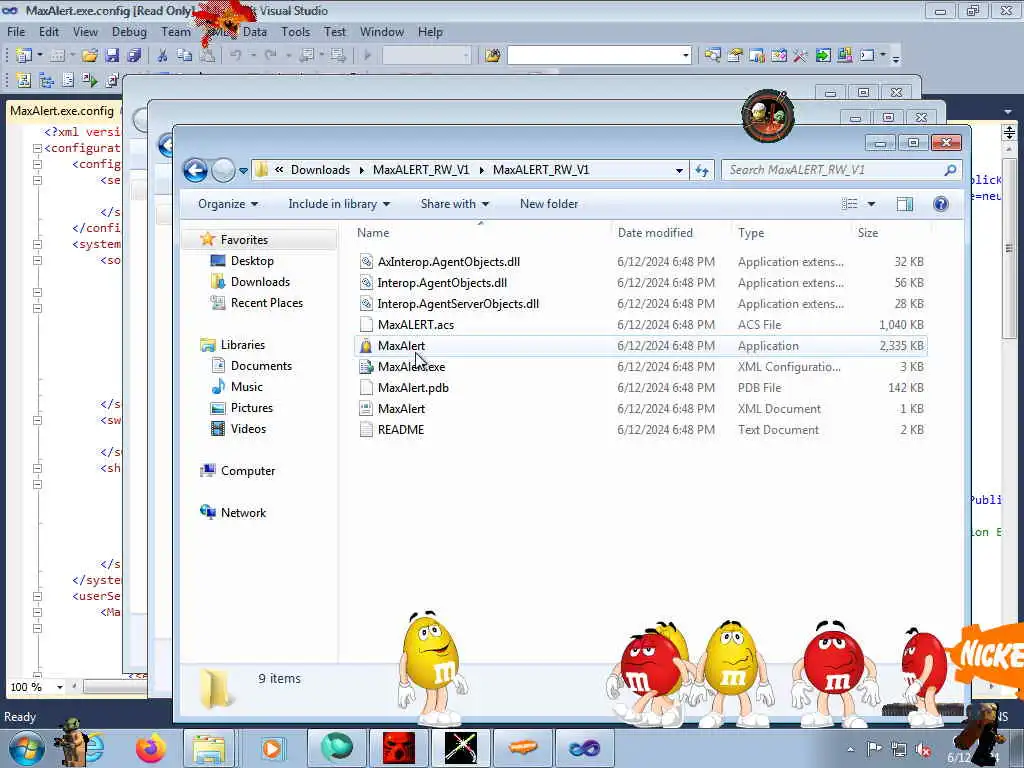Click the Change your view icon

click(x=850, y=204)
